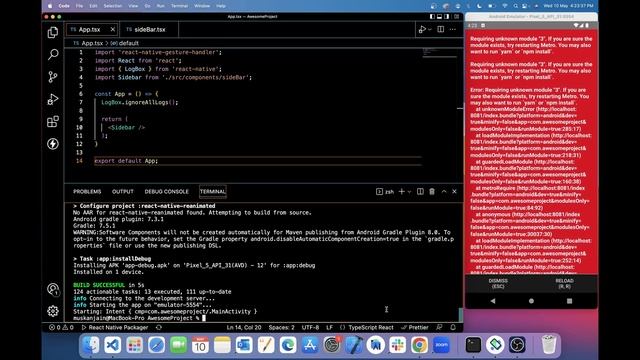Tap Android recents square button

(569, 301)
